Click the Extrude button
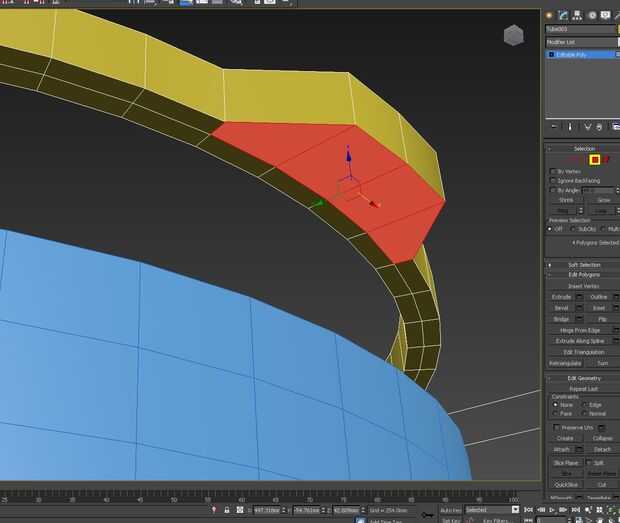 click(x=561, y=297)
